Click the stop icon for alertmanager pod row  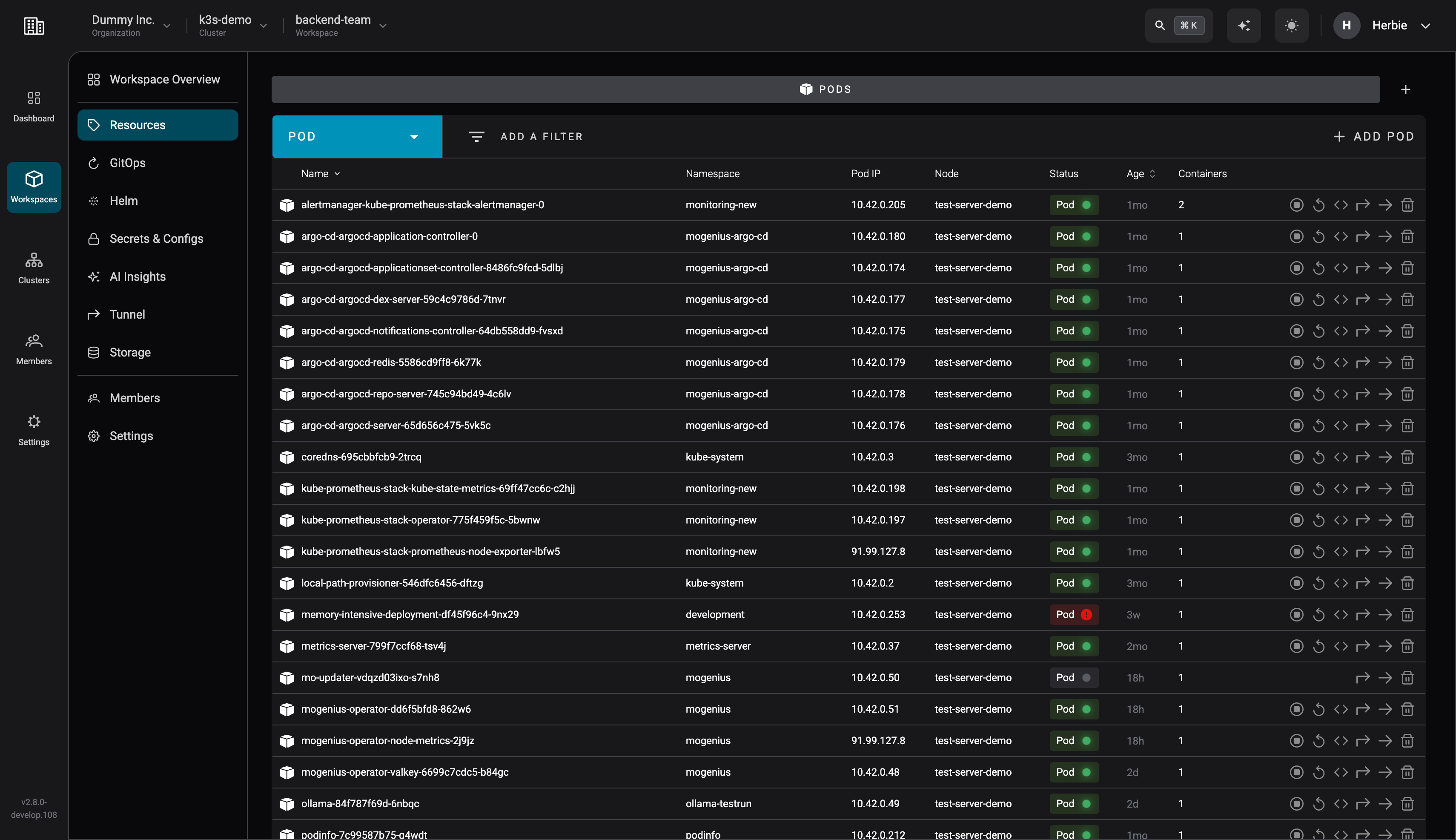point(1296,205)
